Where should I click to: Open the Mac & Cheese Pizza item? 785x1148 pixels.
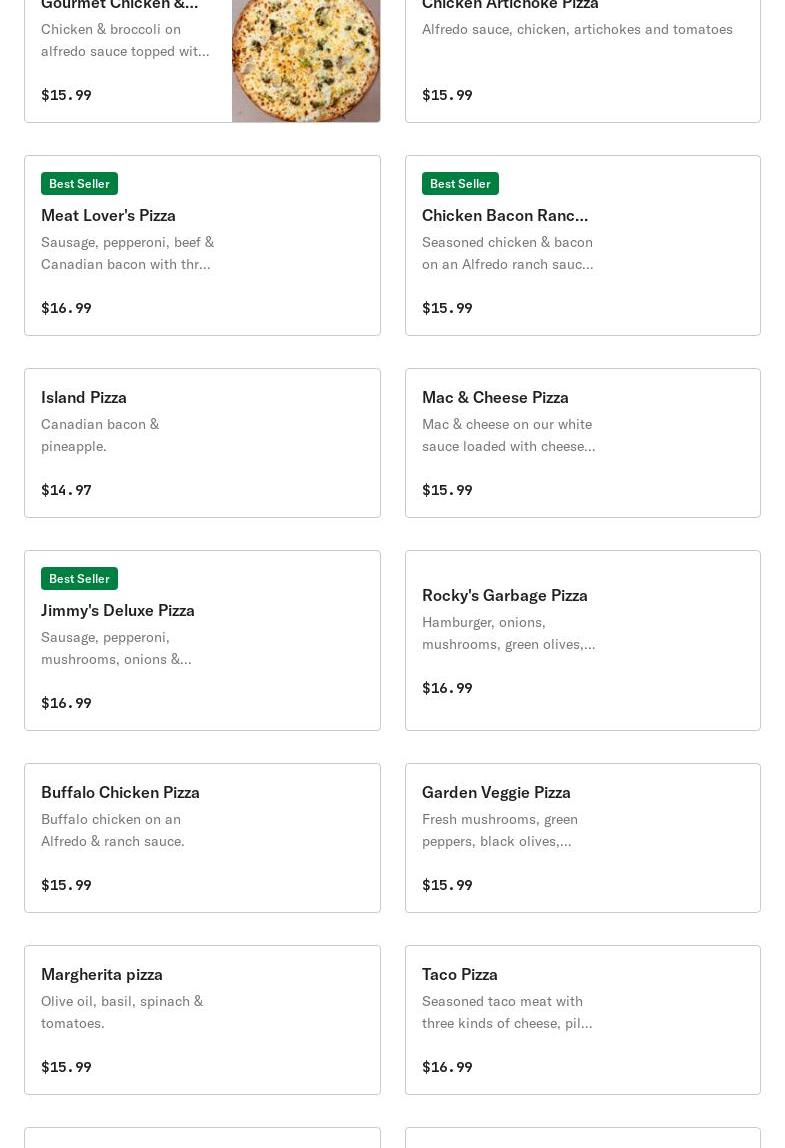(495, 397)
